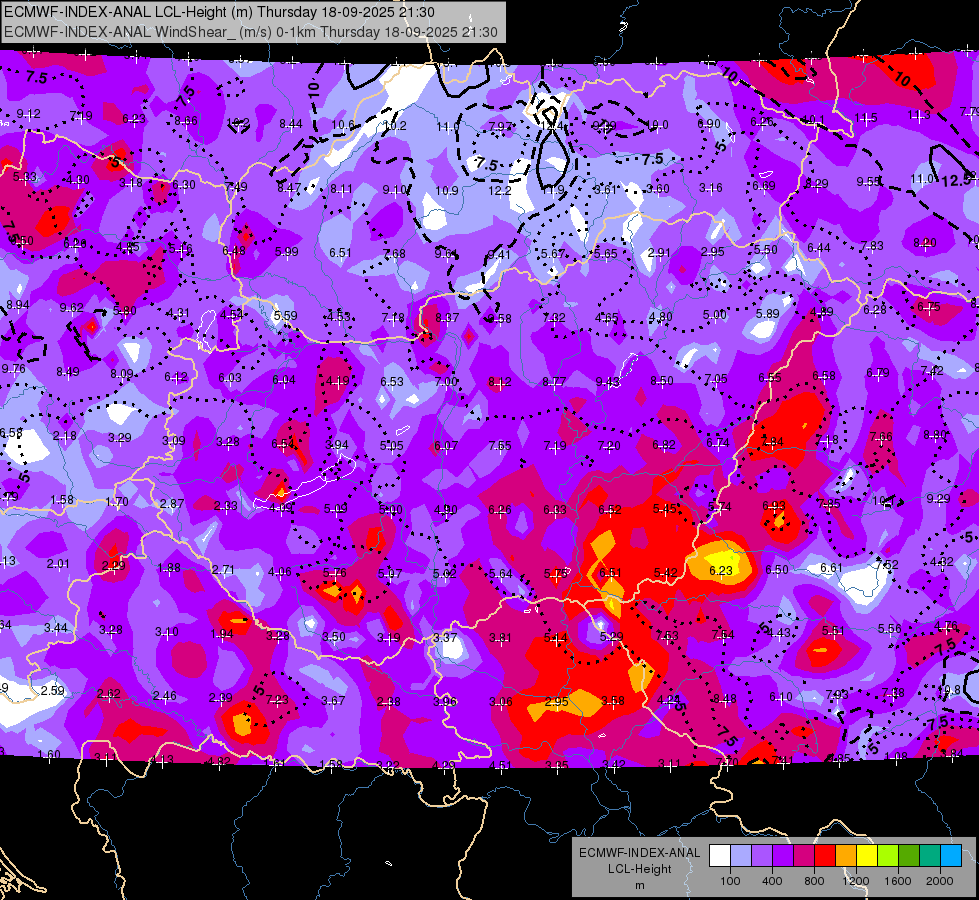Click grid value 8.66 on the map

(x=185, y=121)
